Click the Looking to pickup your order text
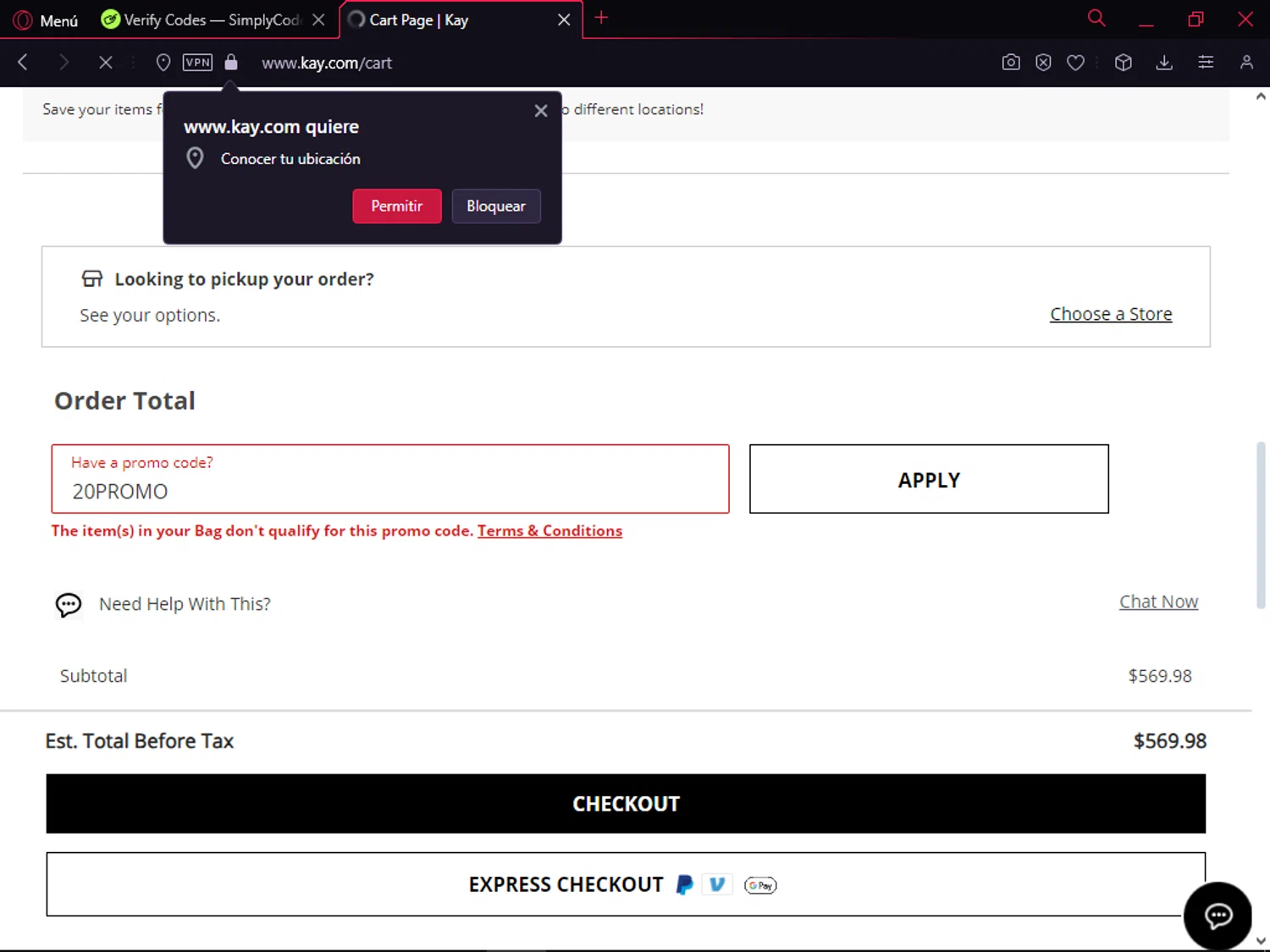1270x952 pixels. (x=244, y=279)
